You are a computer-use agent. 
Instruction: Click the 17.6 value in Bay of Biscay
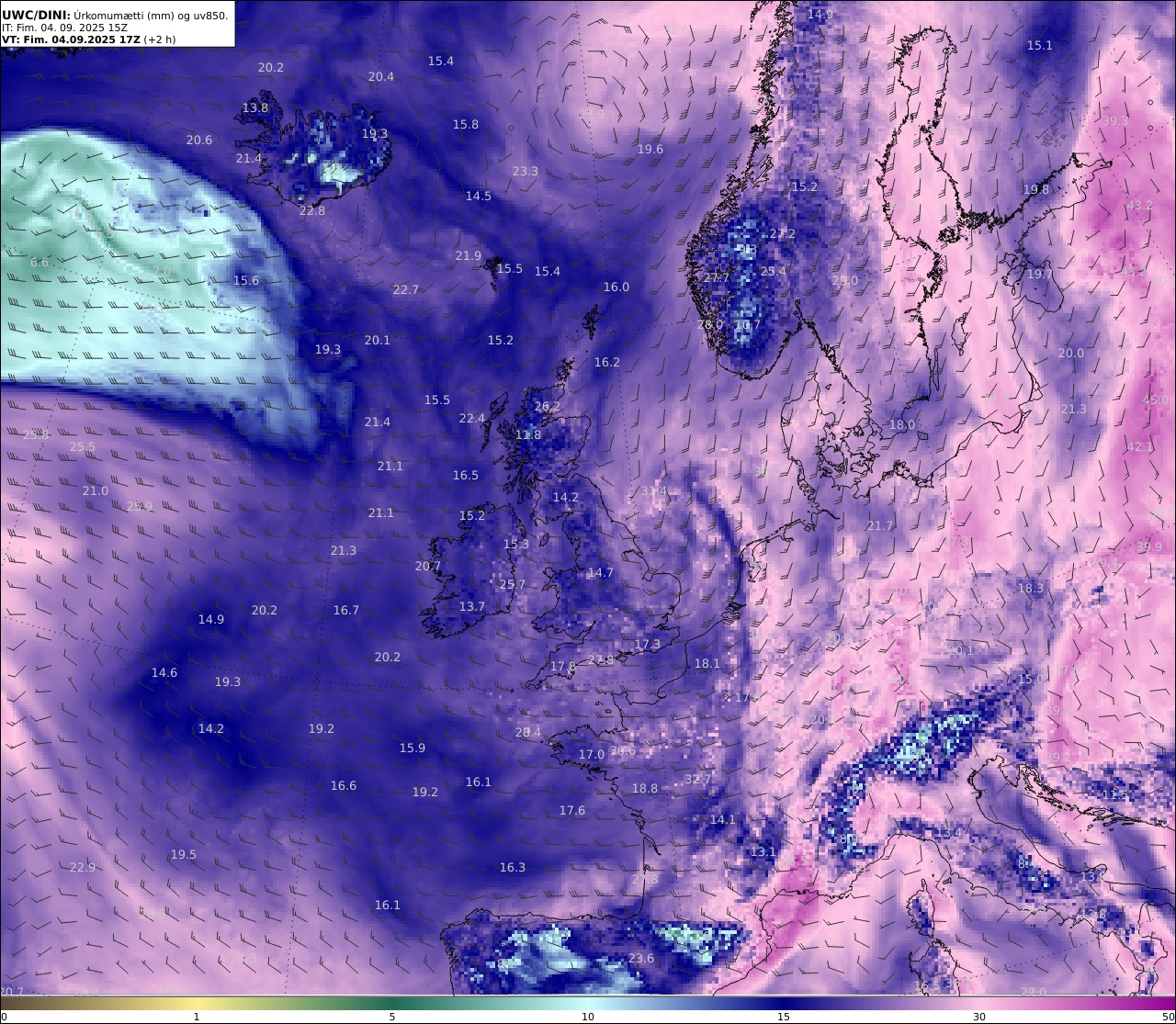click(x=572, y=811)
